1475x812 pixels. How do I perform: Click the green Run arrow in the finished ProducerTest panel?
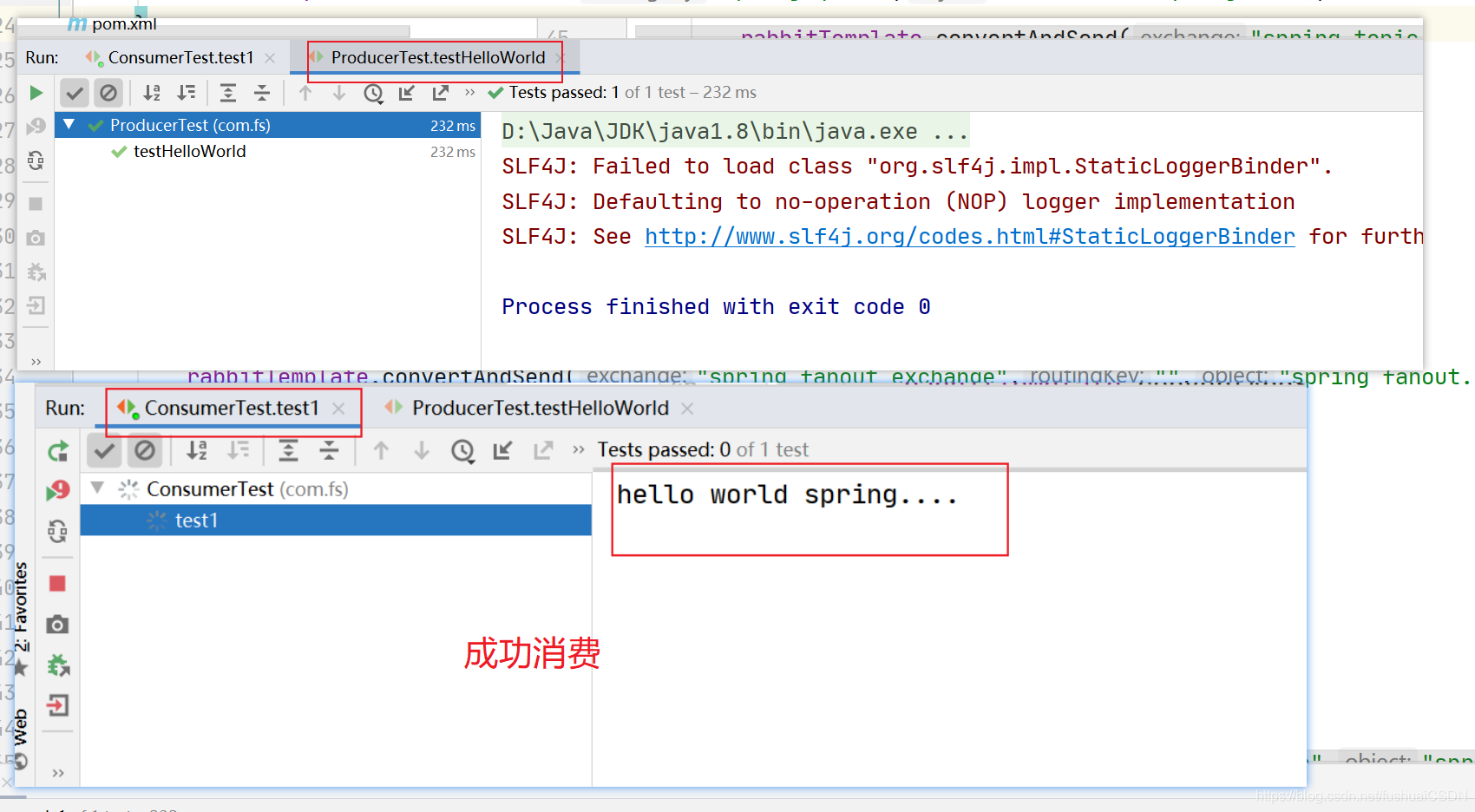(36, 93)
